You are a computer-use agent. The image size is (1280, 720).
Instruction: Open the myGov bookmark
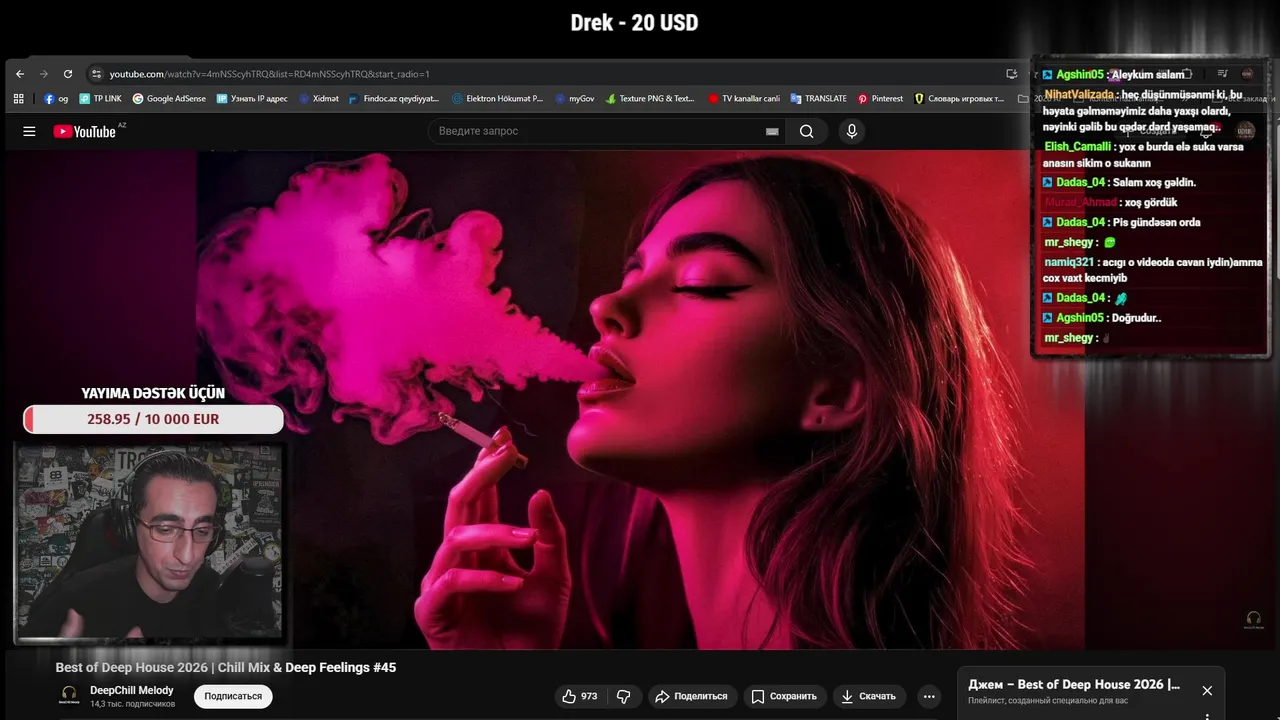[575, 99]
